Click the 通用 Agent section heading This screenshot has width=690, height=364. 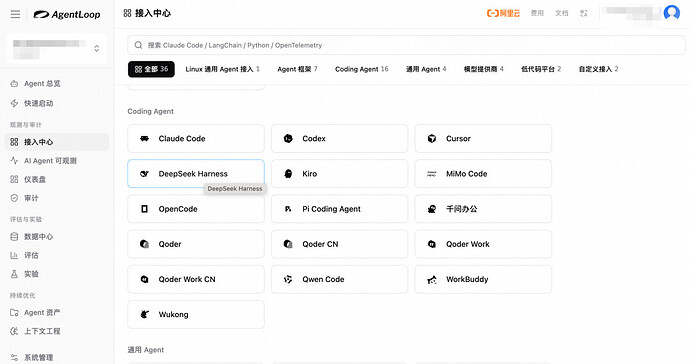point(146,350)
